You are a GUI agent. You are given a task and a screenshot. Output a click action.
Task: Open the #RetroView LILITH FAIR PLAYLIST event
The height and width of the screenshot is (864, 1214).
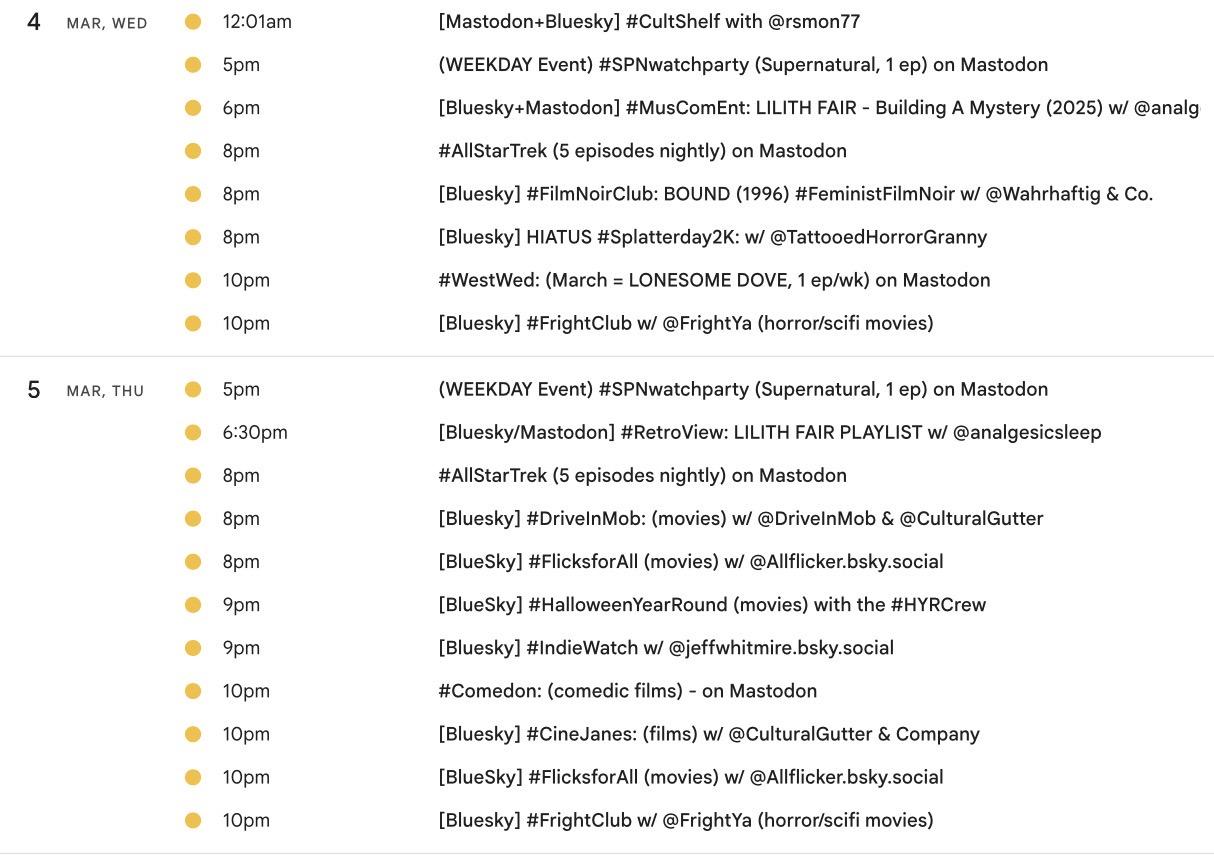pyautogui.click(x=769, y=433)
